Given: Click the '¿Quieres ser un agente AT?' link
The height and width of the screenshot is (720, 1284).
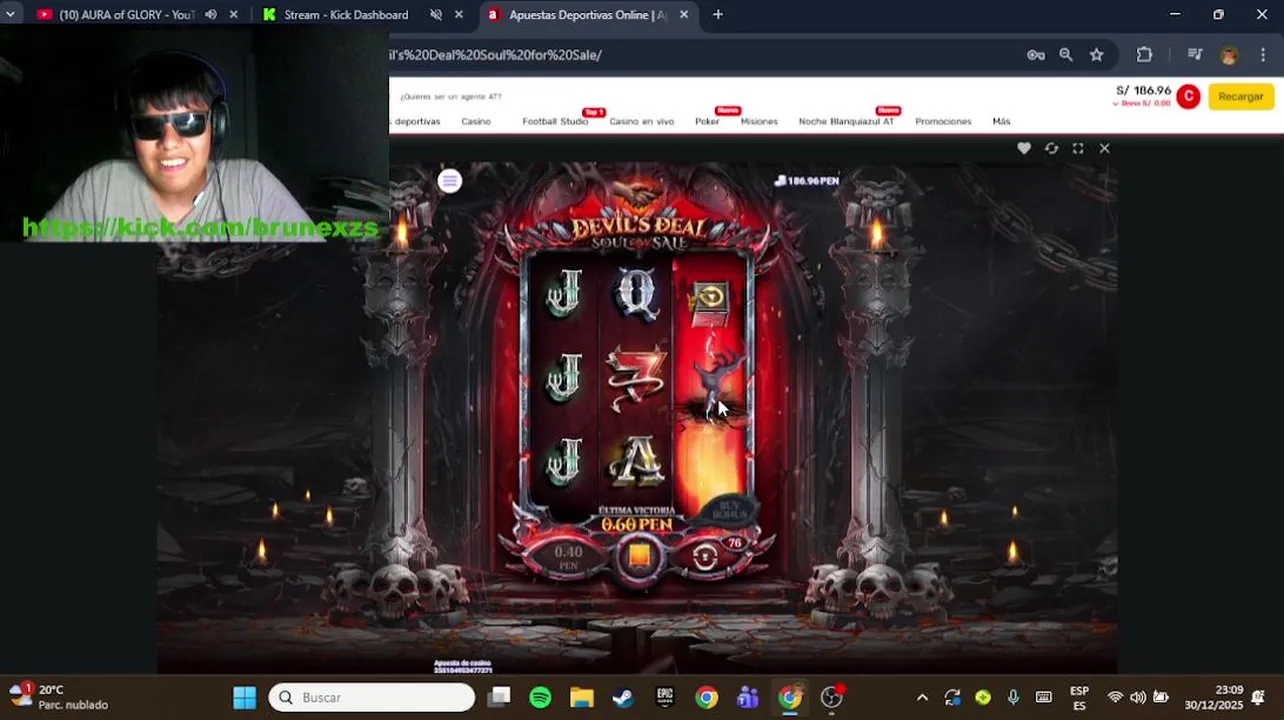Looking at the screenshot, I should [451, 97].
